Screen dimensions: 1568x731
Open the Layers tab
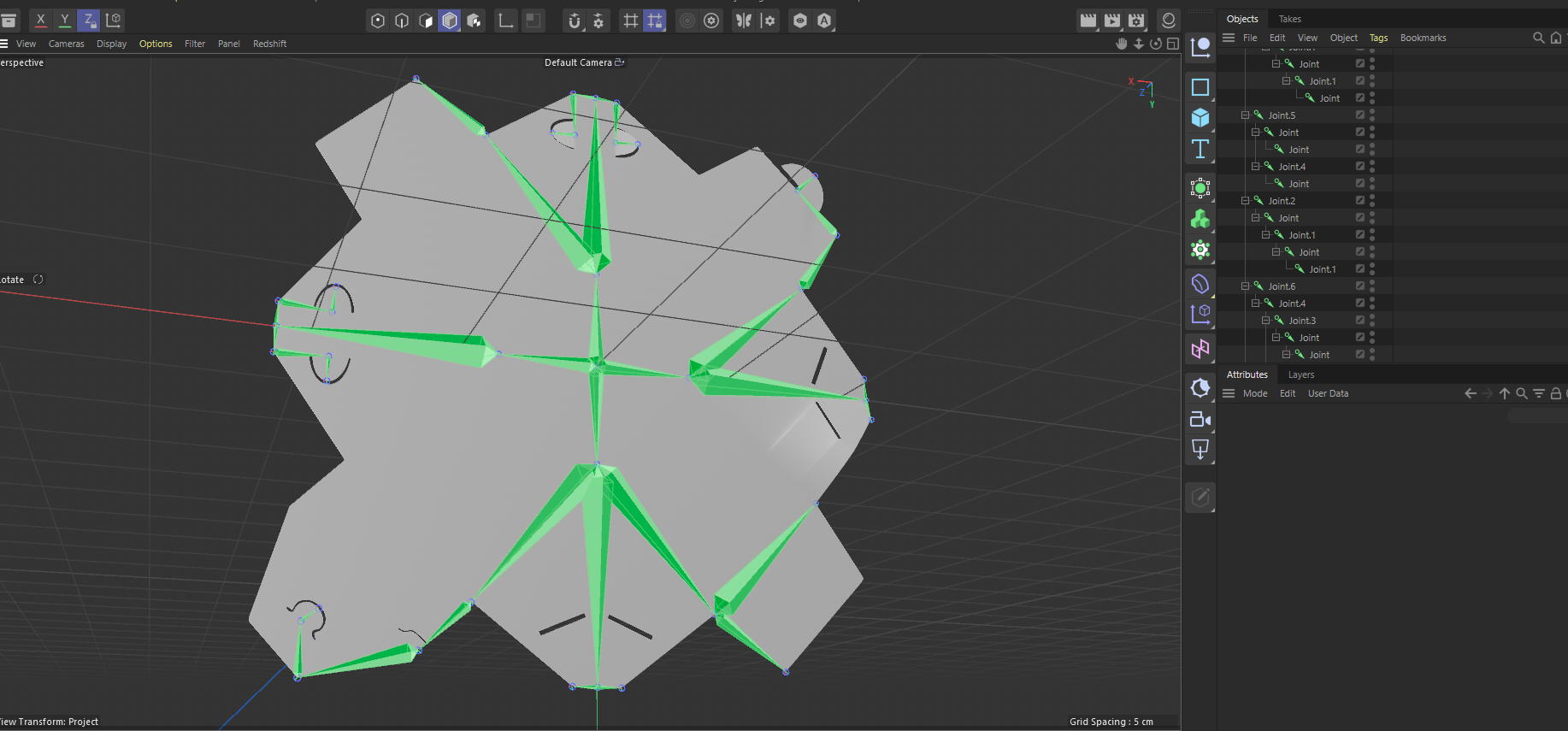(x=1300, y=374)
